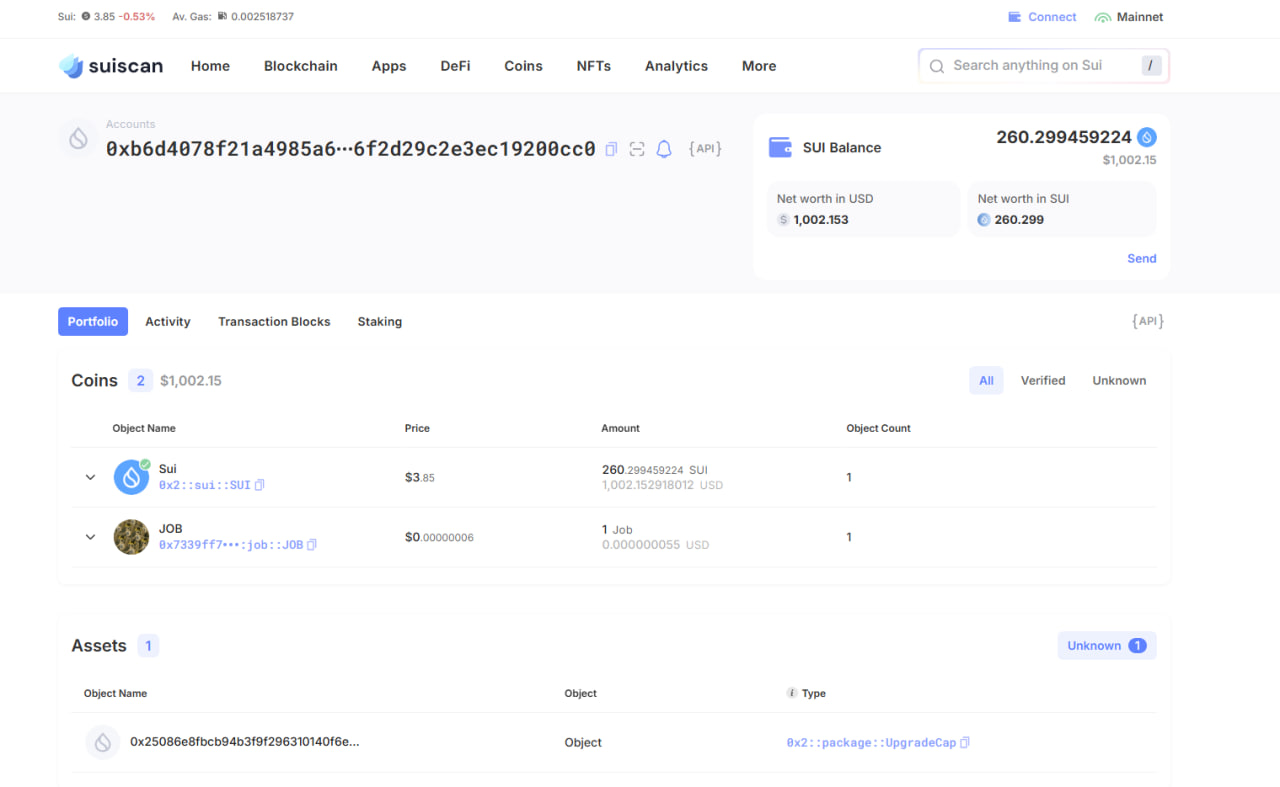Image resolution: width=1280 pixels, height=787 pixels.
Task: Click the bell notification icon
Action: [x=664, y=149]
